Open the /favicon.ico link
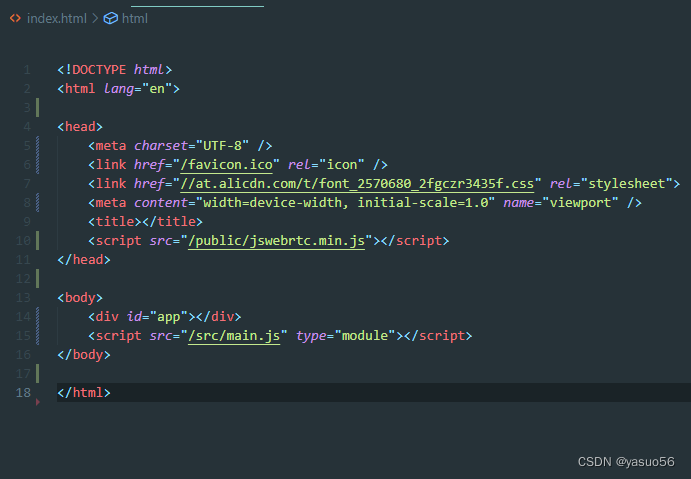Screen dimensions: 691x479 (x=227, y=165)
